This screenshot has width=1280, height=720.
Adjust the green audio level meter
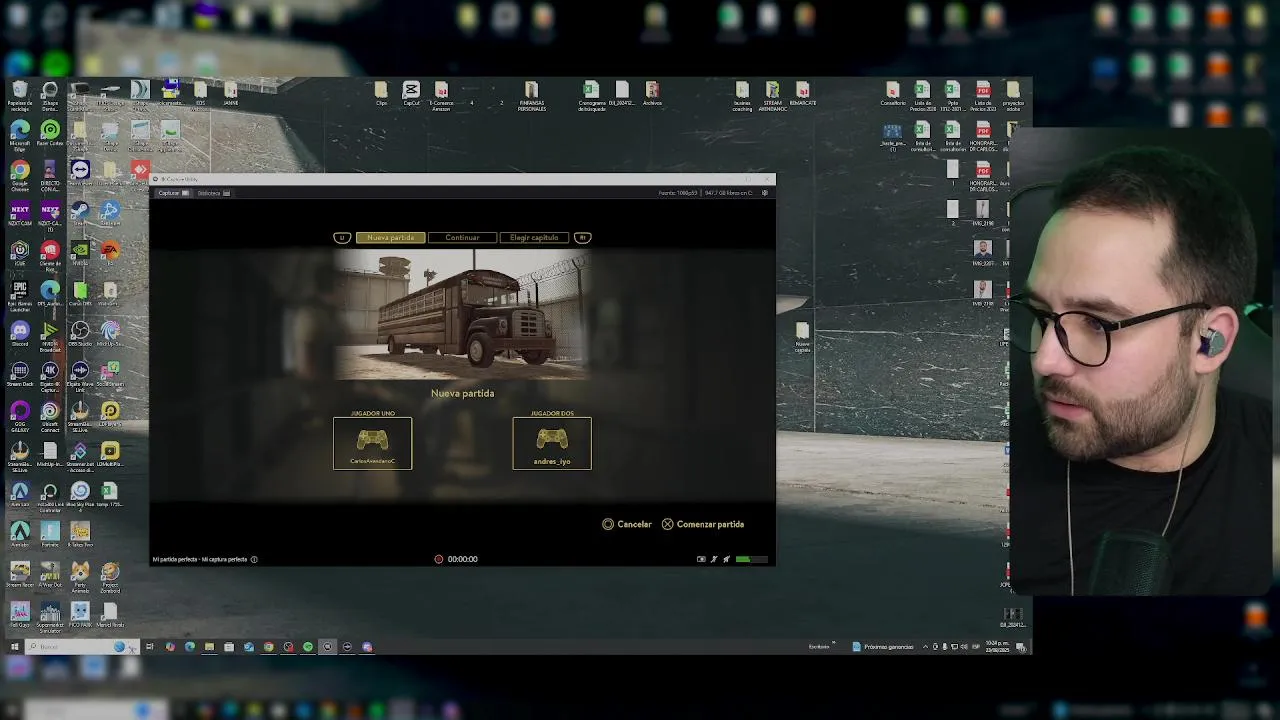click(x=752, y=559)
